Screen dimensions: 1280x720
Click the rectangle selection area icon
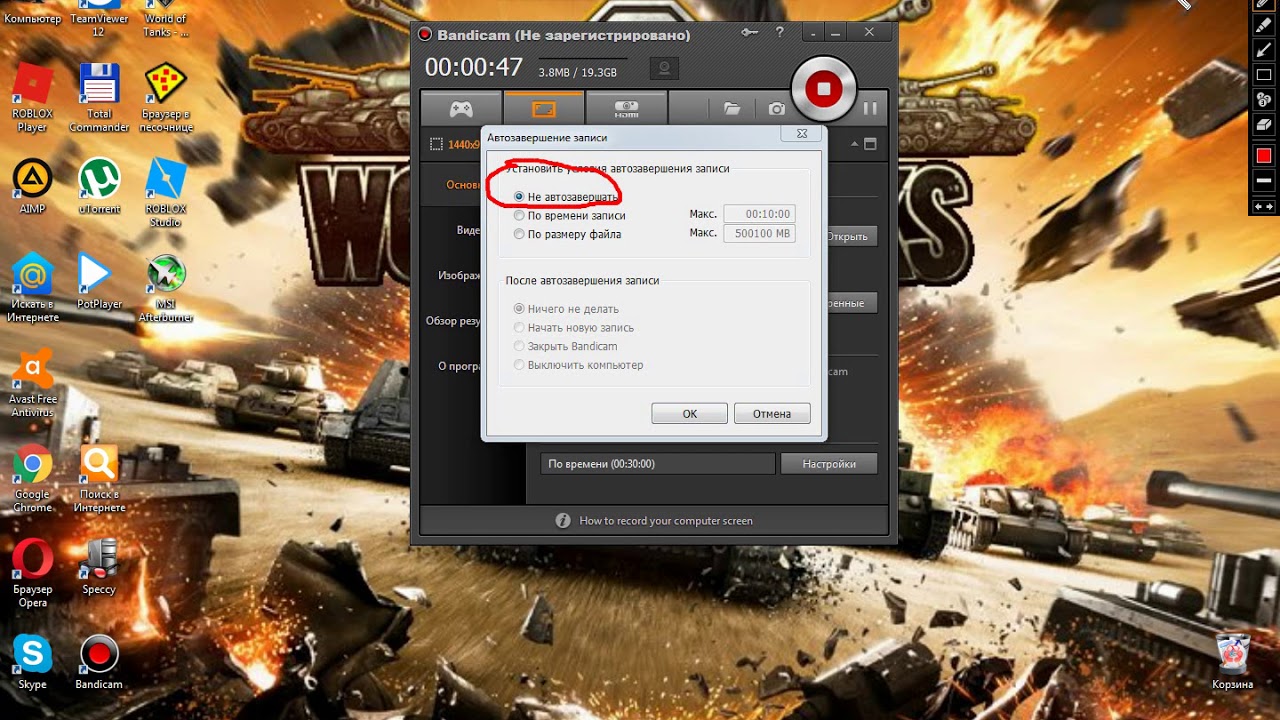click(x=436, y=144)
